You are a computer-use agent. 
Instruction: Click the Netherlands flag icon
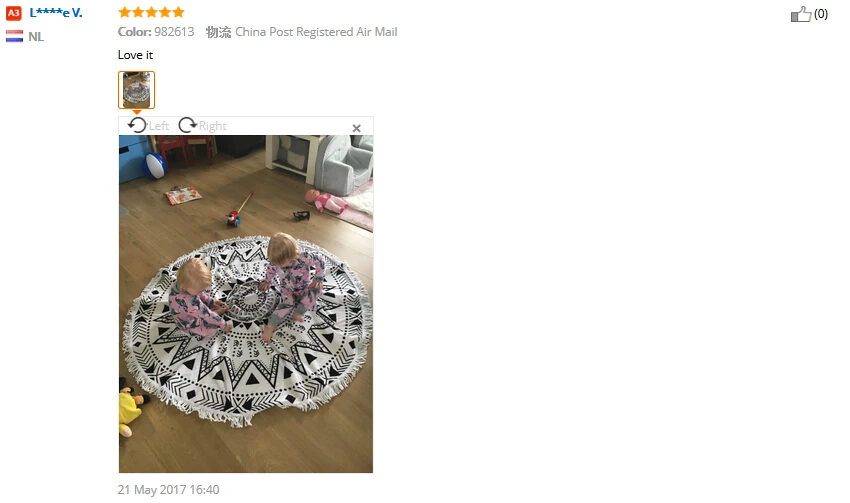point(15,36)
